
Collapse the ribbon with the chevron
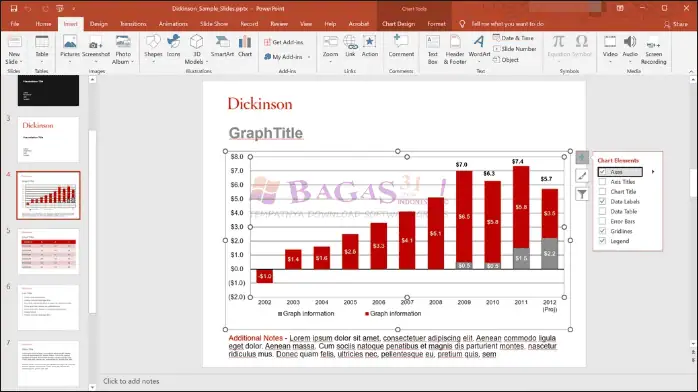691,71
